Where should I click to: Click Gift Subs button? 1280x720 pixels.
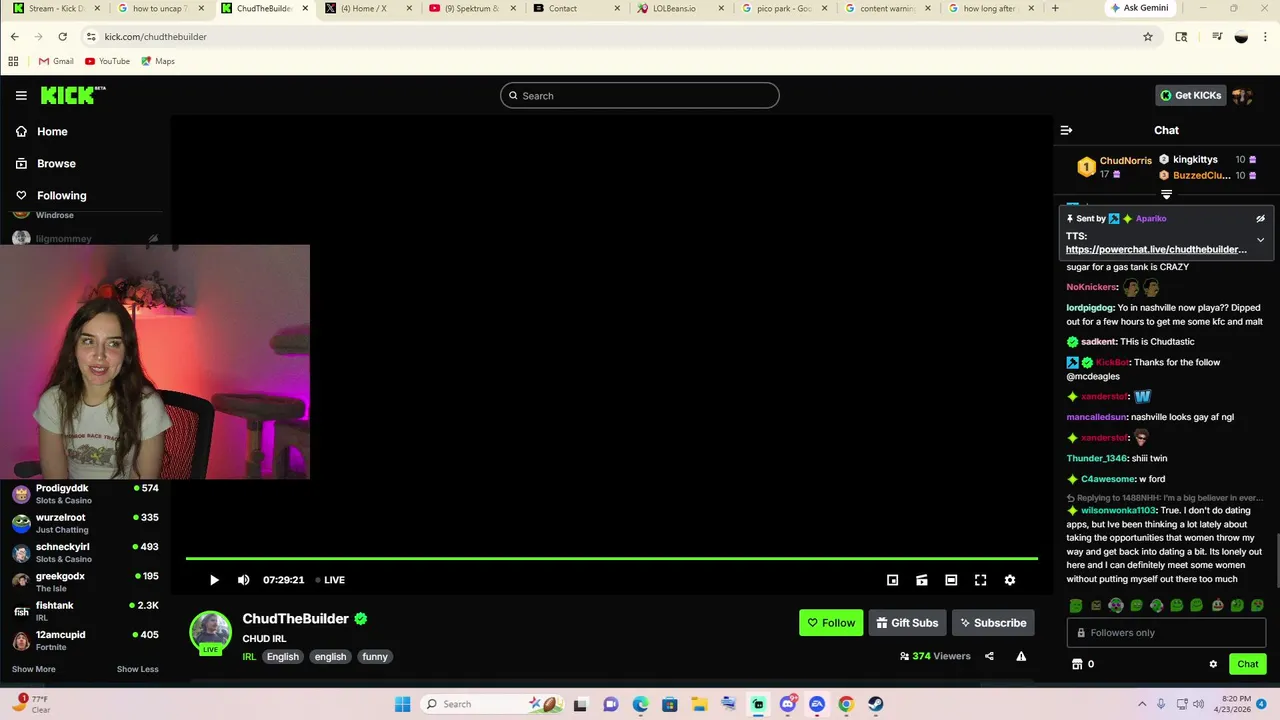907,623
